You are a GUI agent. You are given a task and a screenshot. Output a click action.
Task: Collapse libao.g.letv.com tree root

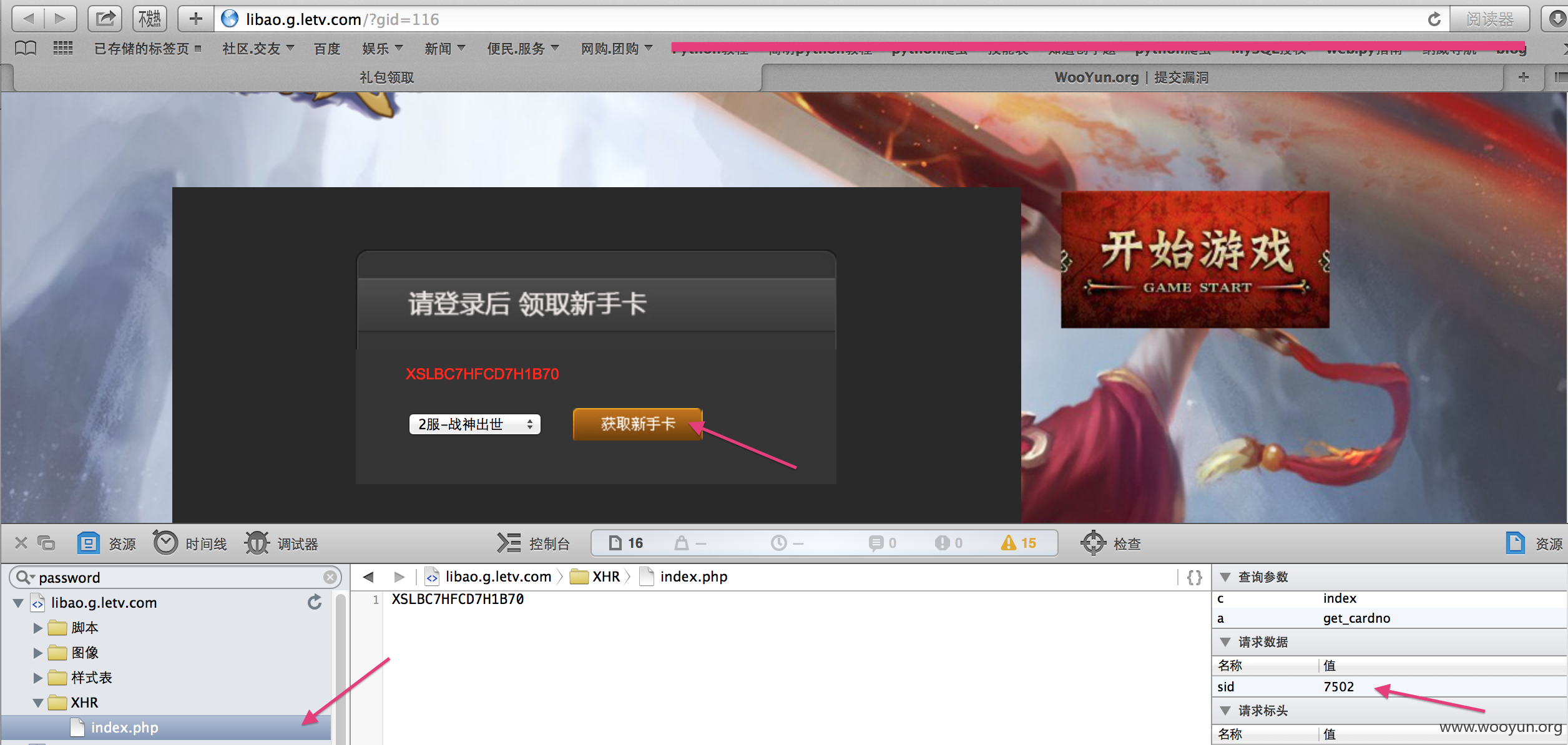(18, 603)
